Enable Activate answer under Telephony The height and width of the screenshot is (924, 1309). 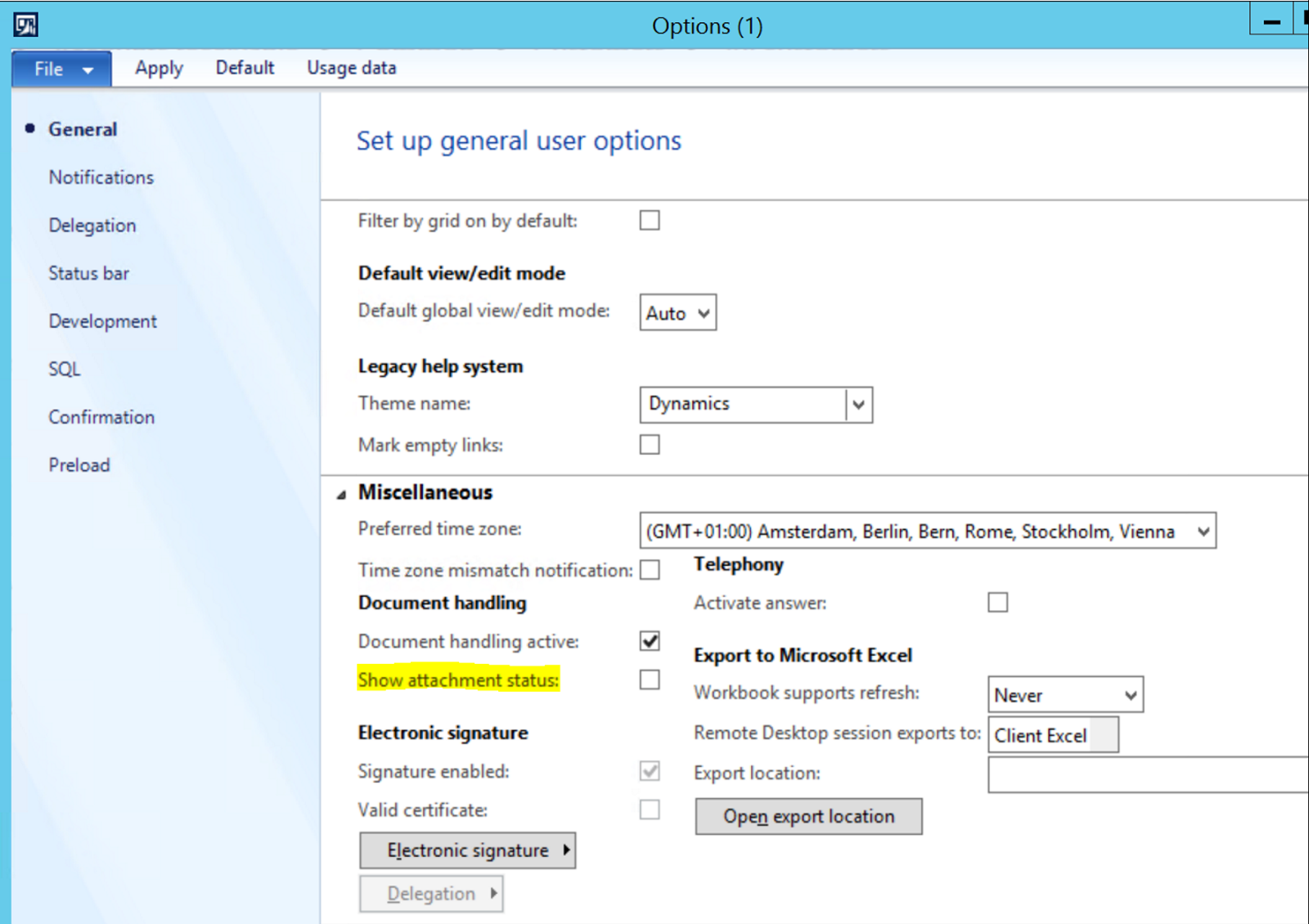coord(997,602)
